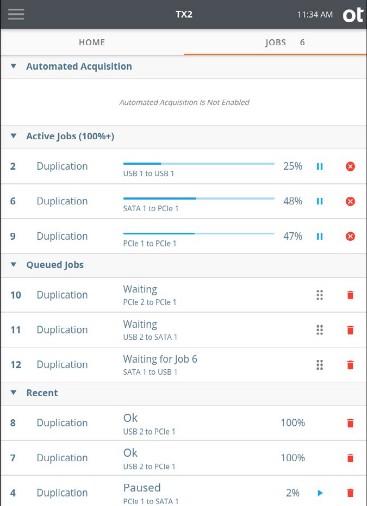Click the Paused status of job 4
This screenshot has width=367, height=506.
click(x=142, y=488)
